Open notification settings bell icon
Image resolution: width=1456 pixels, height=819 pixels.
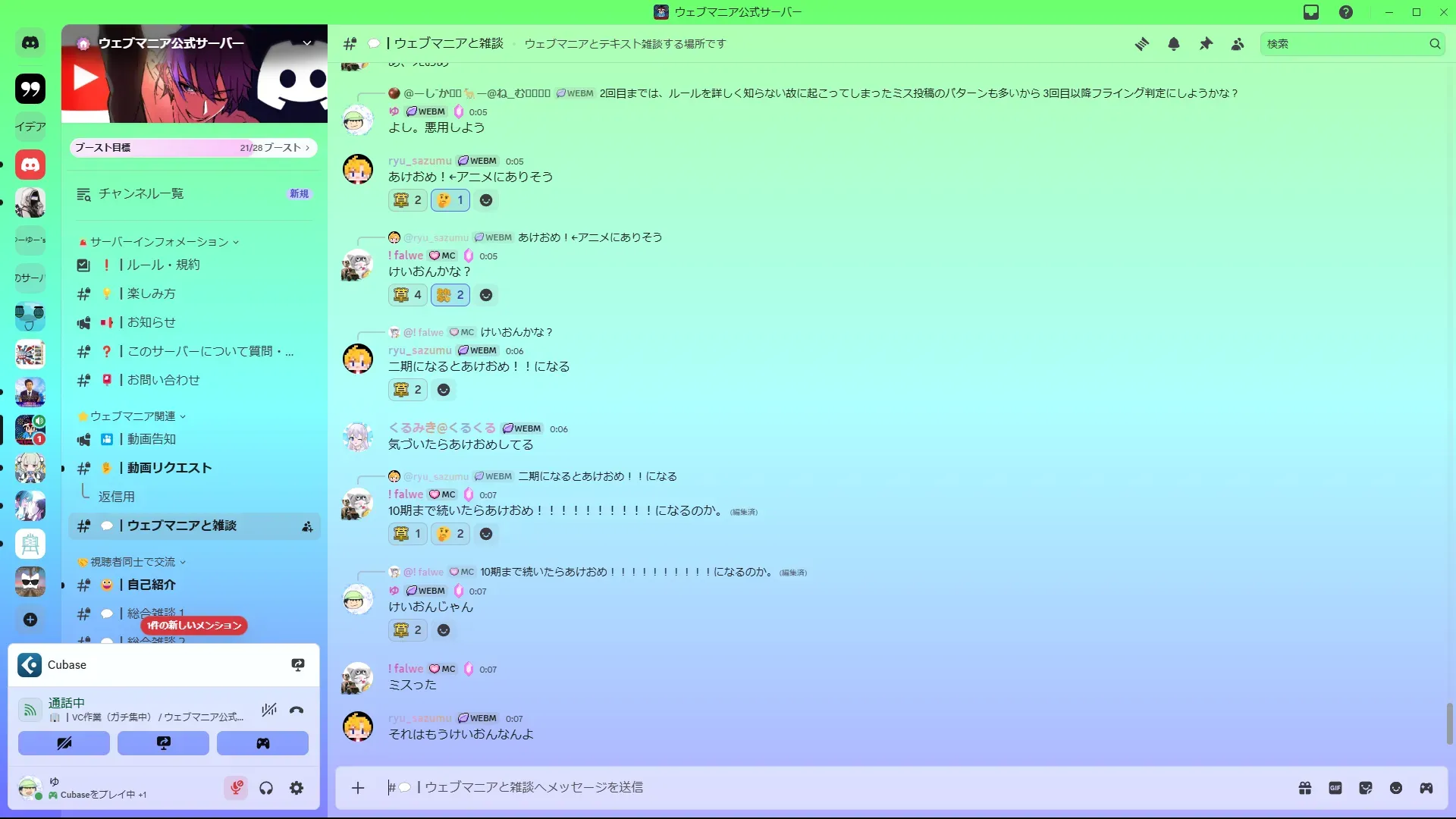pos(1174,44)
